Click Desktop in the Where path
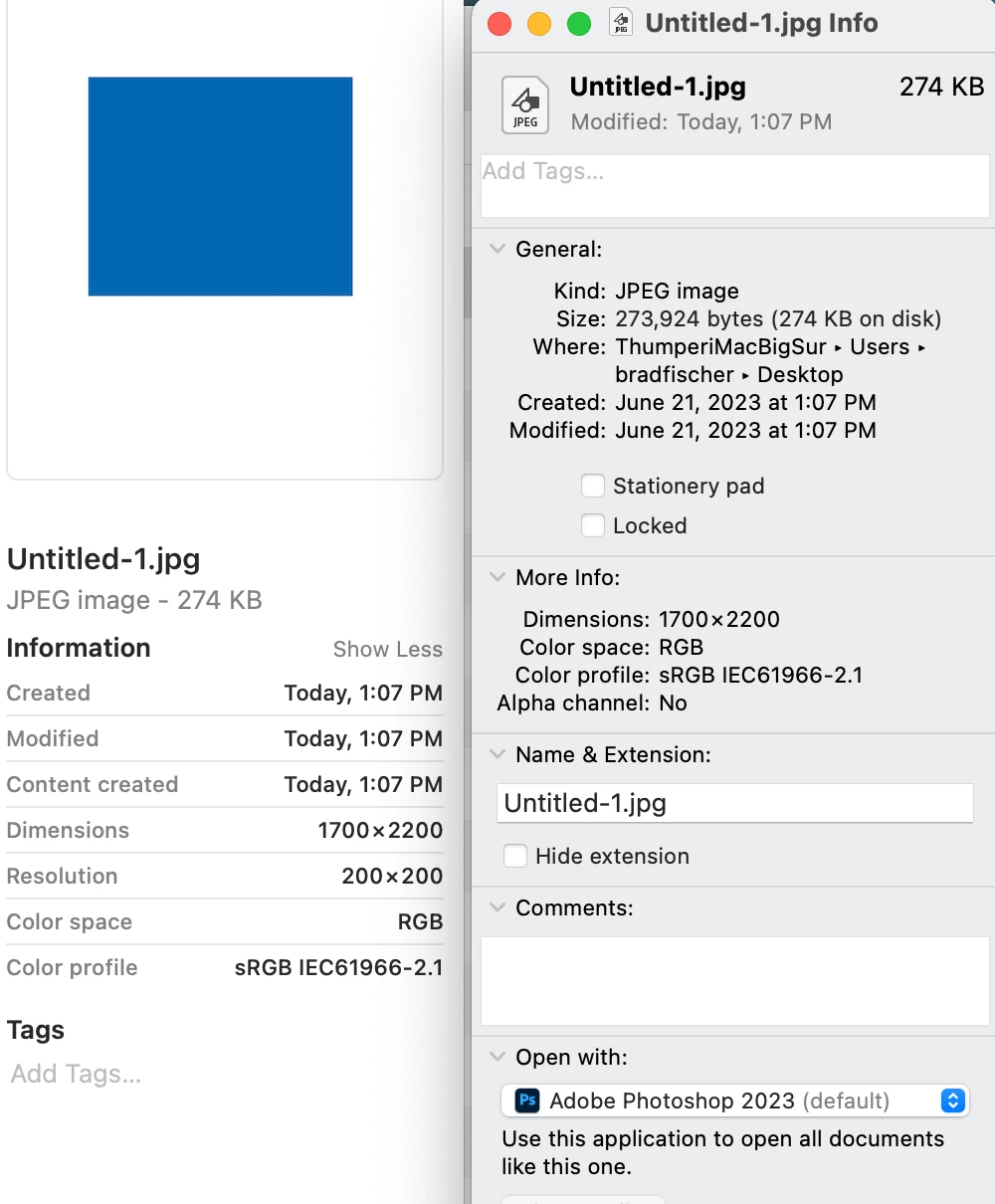Screen dimensions: 995x1204 pos(800,374)
